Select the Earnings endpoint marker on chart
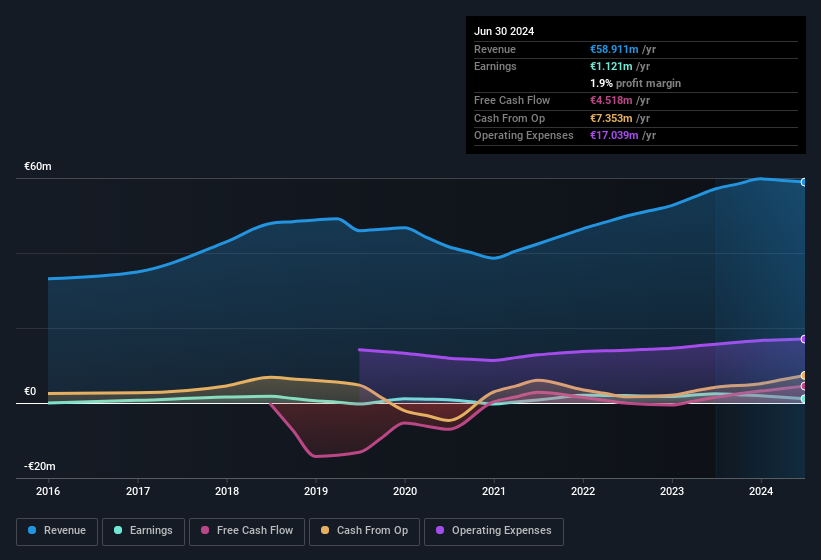 804,399
